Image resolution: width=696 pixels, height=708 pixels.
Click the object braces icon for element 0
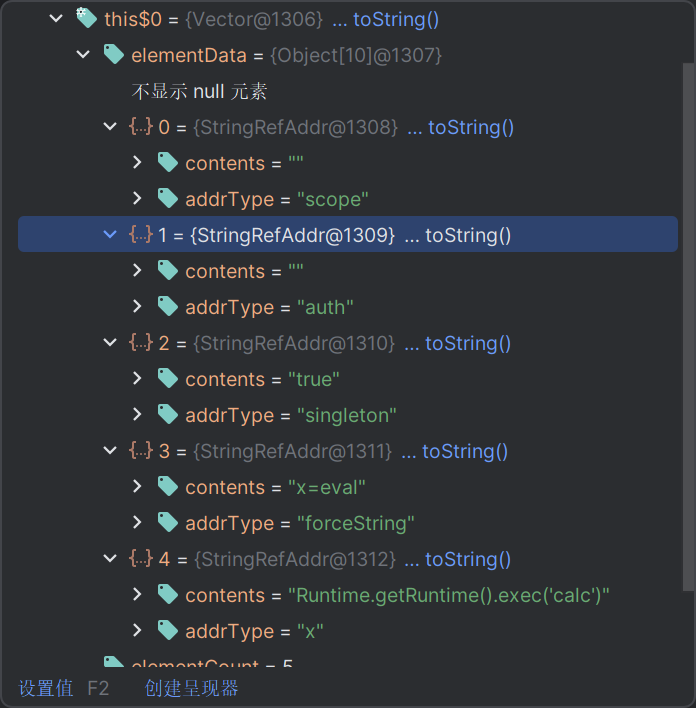pos(140,127)
